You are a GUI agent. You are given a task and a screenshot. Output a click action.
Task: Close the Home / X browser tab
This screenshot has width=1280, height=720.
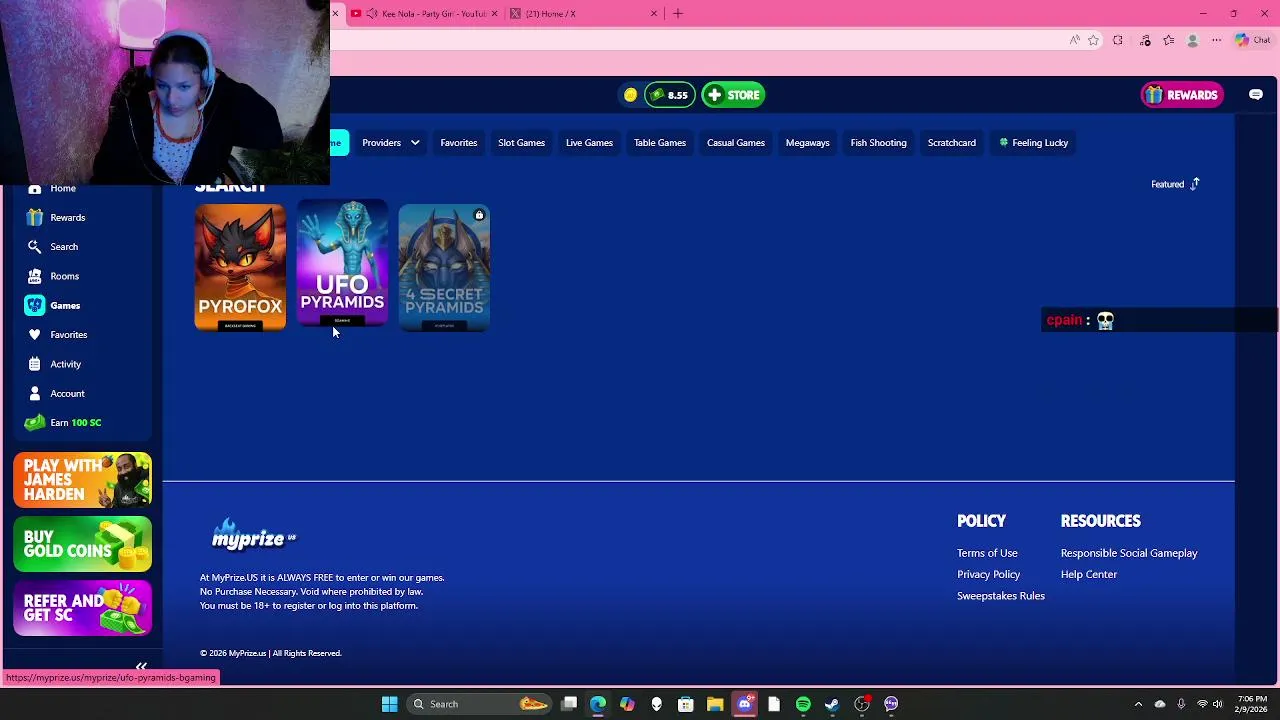(x=654, y=14)
